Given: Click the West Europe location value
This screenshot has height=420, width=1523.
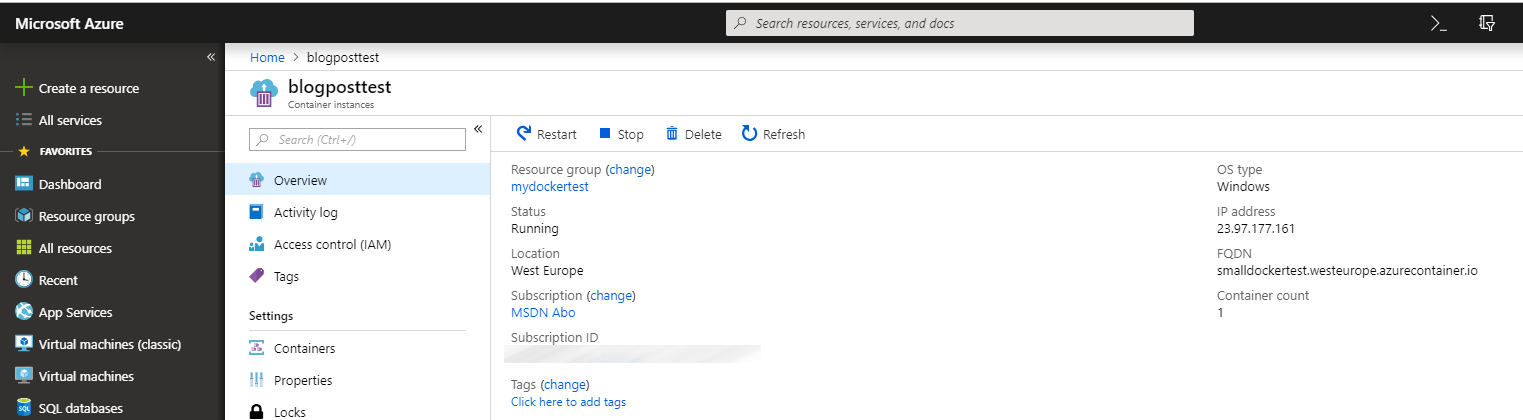Looking at the screenshot, I should click(x=547, y=270).
